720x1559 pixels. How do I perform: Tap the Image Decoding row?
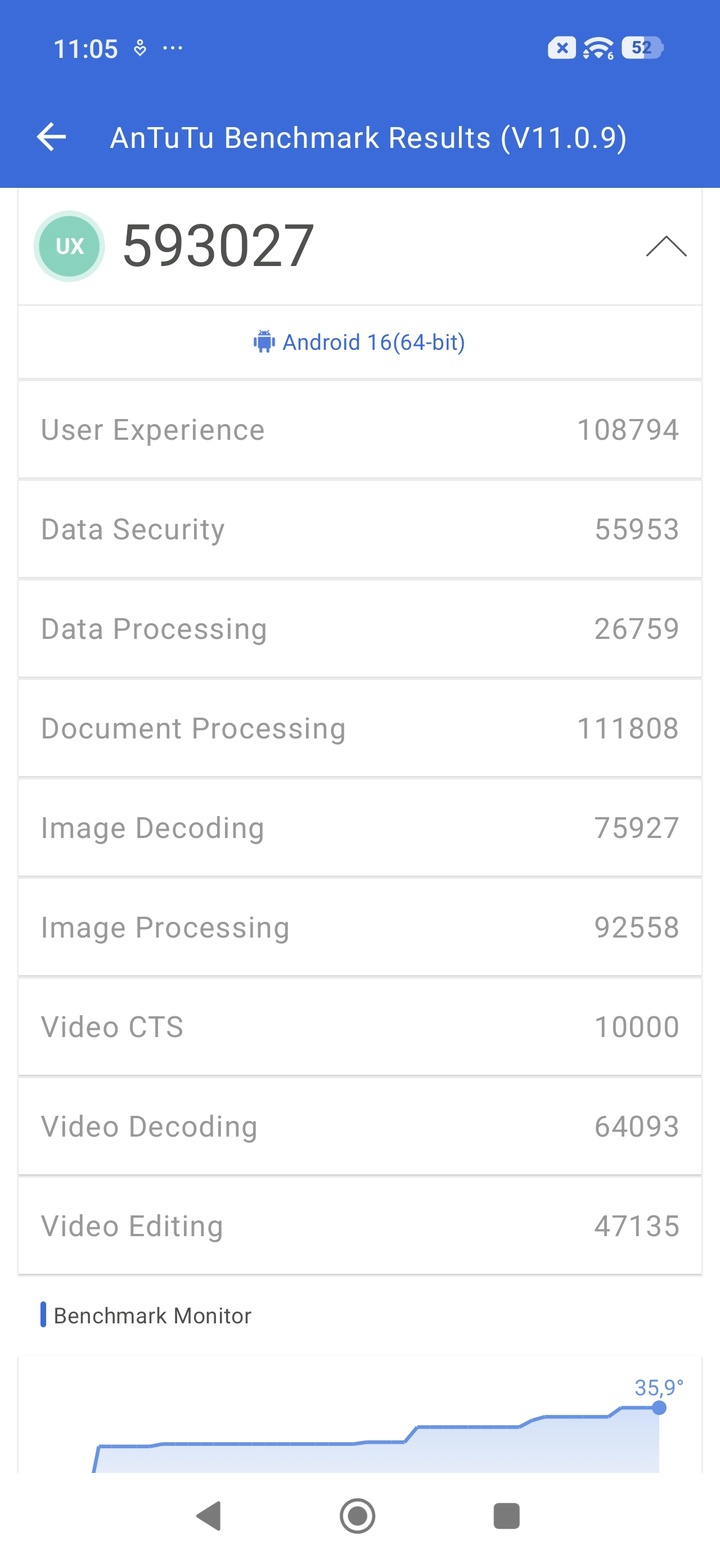[x=360, y=828]
